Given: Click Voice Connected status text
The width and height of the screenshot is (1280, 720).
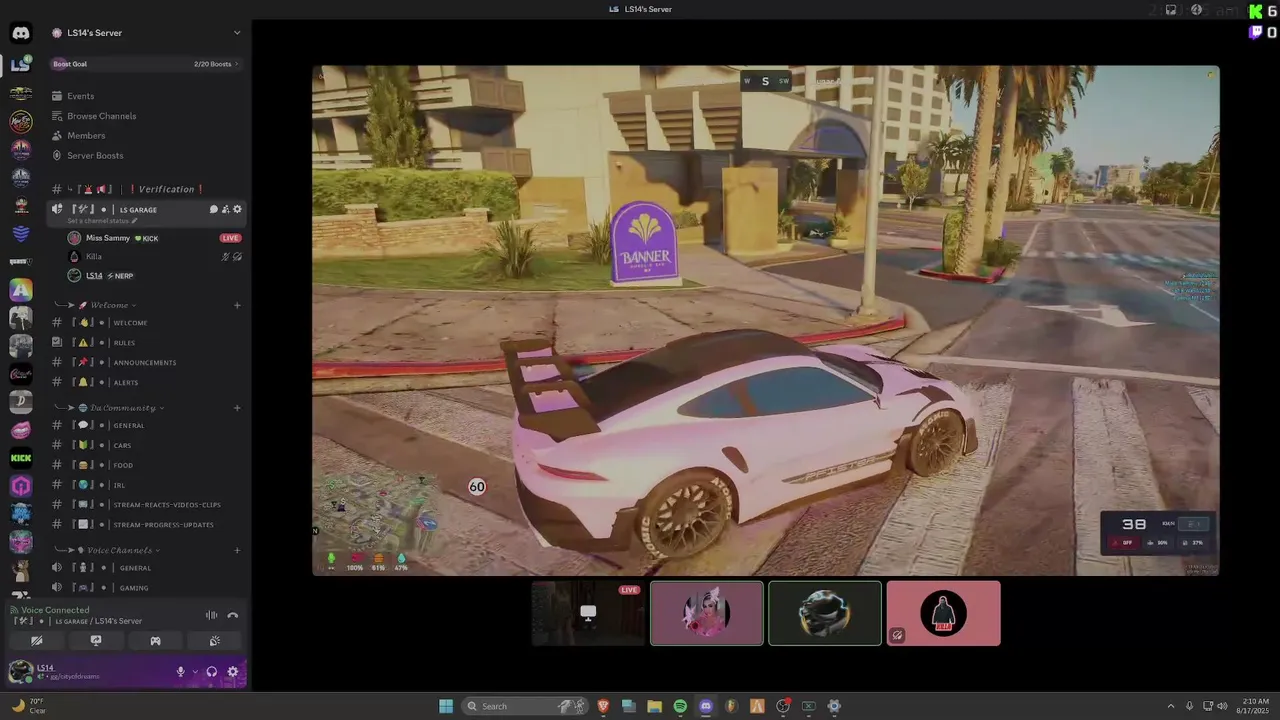Looking at the screenshot, I should tap(55, 610).
